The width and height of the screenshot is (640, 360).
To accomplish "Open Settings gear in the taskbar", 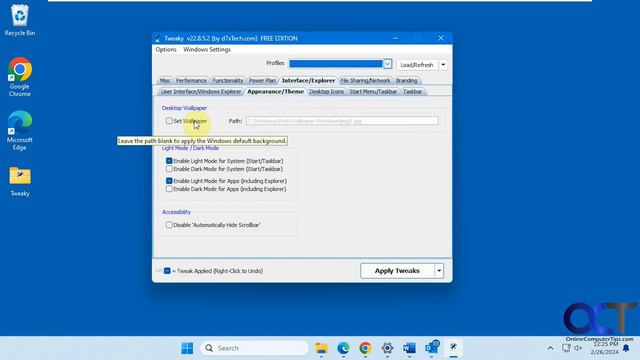I will [387, 348].
